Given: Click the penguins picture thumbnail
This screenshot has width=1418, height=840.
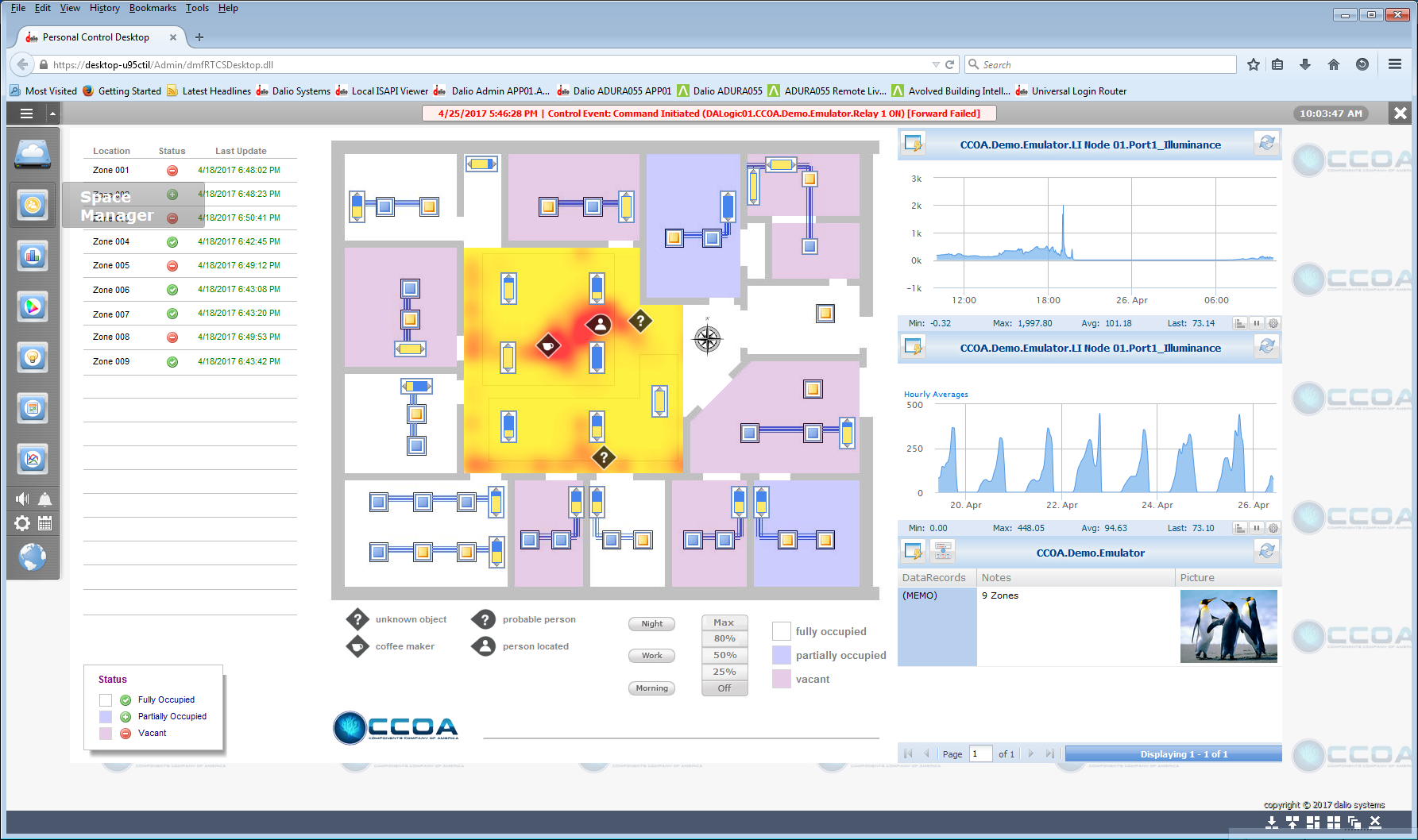Looking at the screenshot, I should click(x=1228, y=626).
